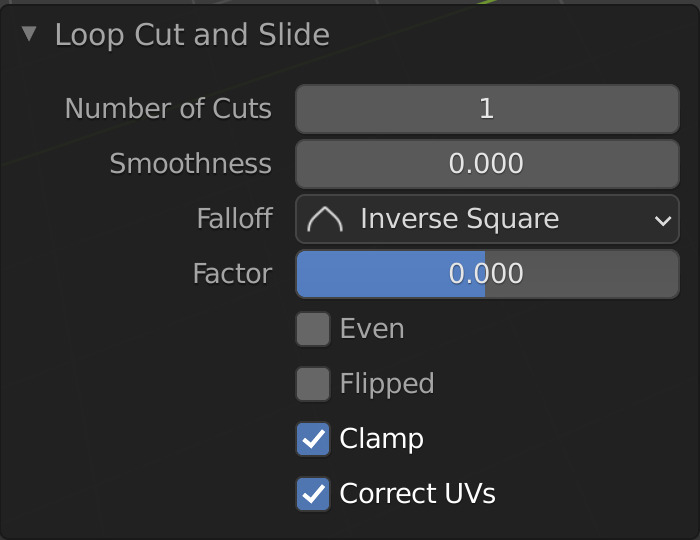700x540 pixels.
Task: Click the Smoothness value field
Action: (487, 164)
